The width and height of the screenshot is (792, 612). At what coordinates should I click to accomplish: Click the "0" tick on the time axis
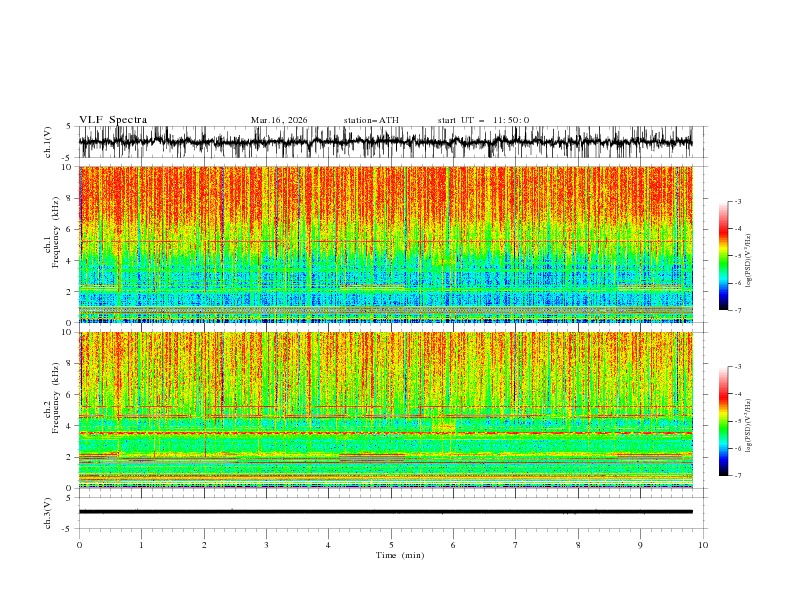point(79,545)
